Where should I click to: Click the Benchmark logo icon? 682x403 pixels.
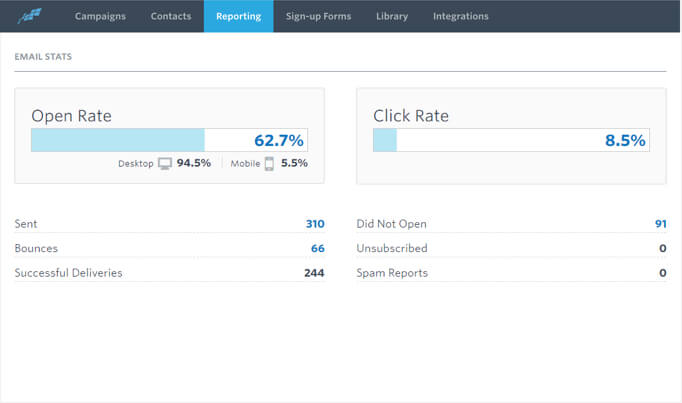(30, 16)
